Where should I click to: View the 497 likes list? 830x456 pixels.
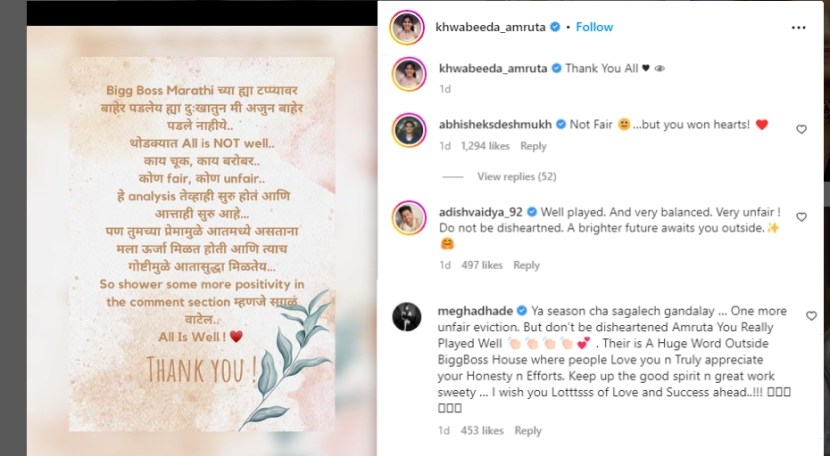pos(481,265)
